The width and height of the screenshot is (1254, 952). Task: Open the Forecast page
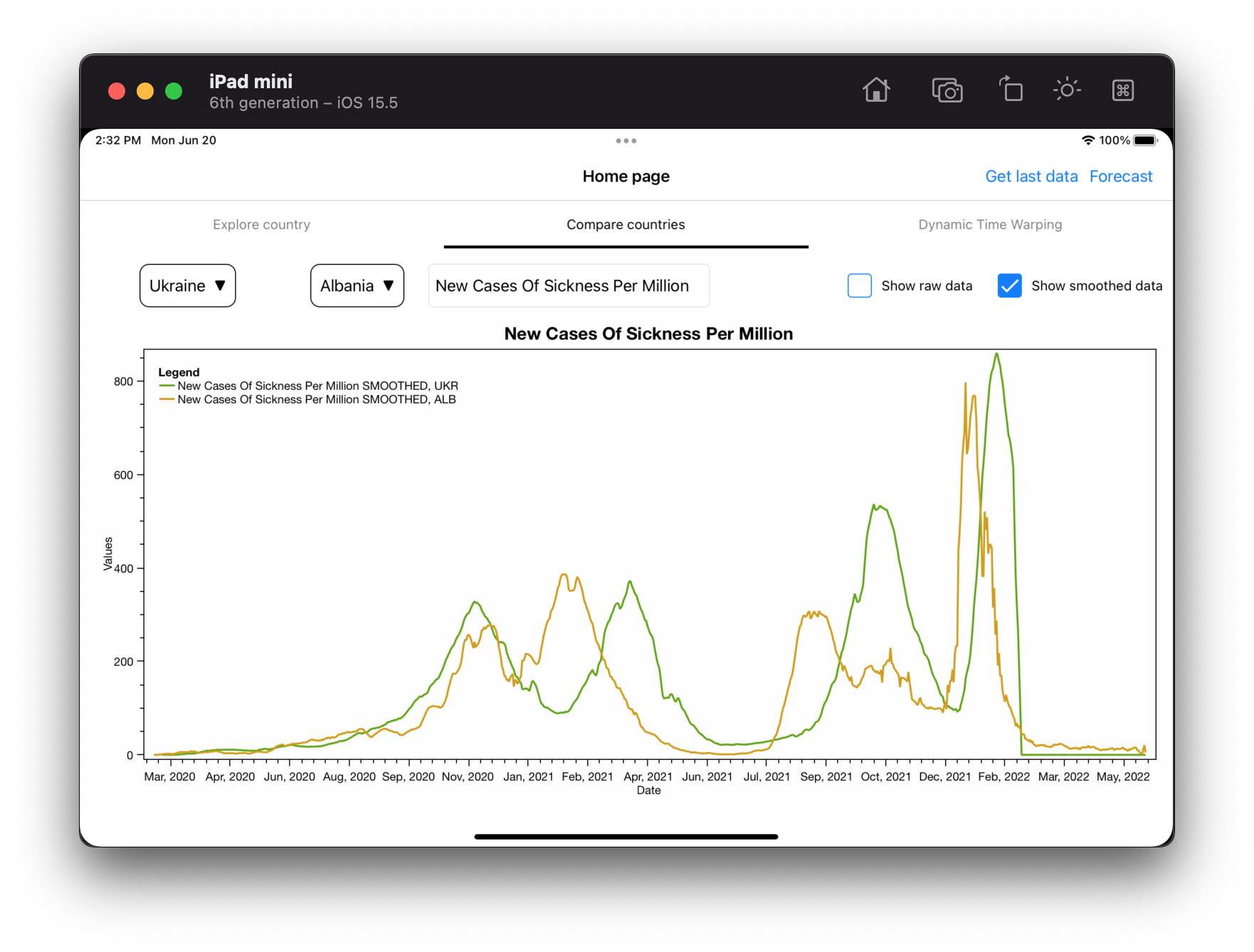pyautogui.click(x=1121, y=176)
